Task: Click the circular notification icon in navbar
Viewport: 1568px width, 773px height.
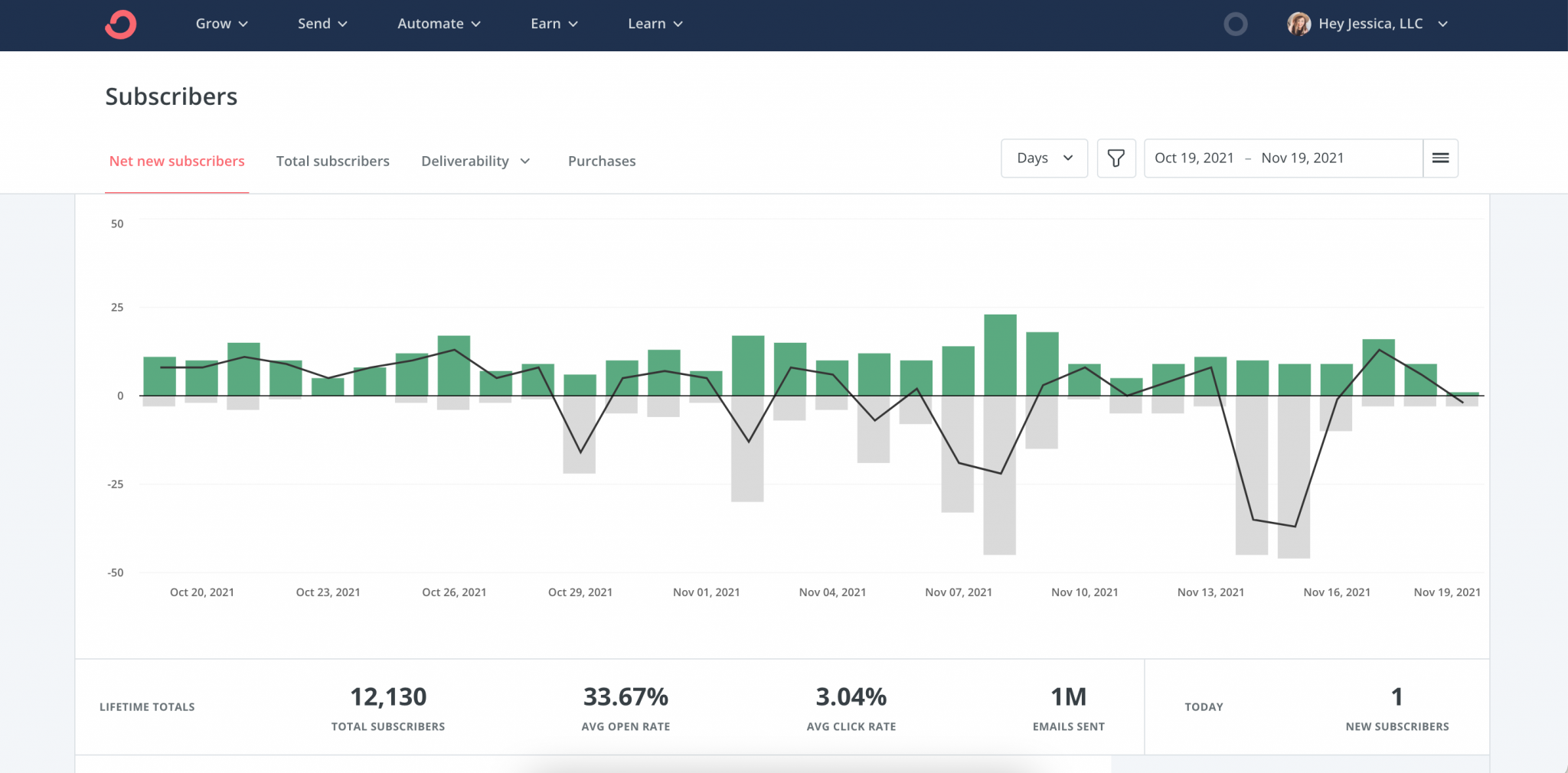Action: 1235,24
